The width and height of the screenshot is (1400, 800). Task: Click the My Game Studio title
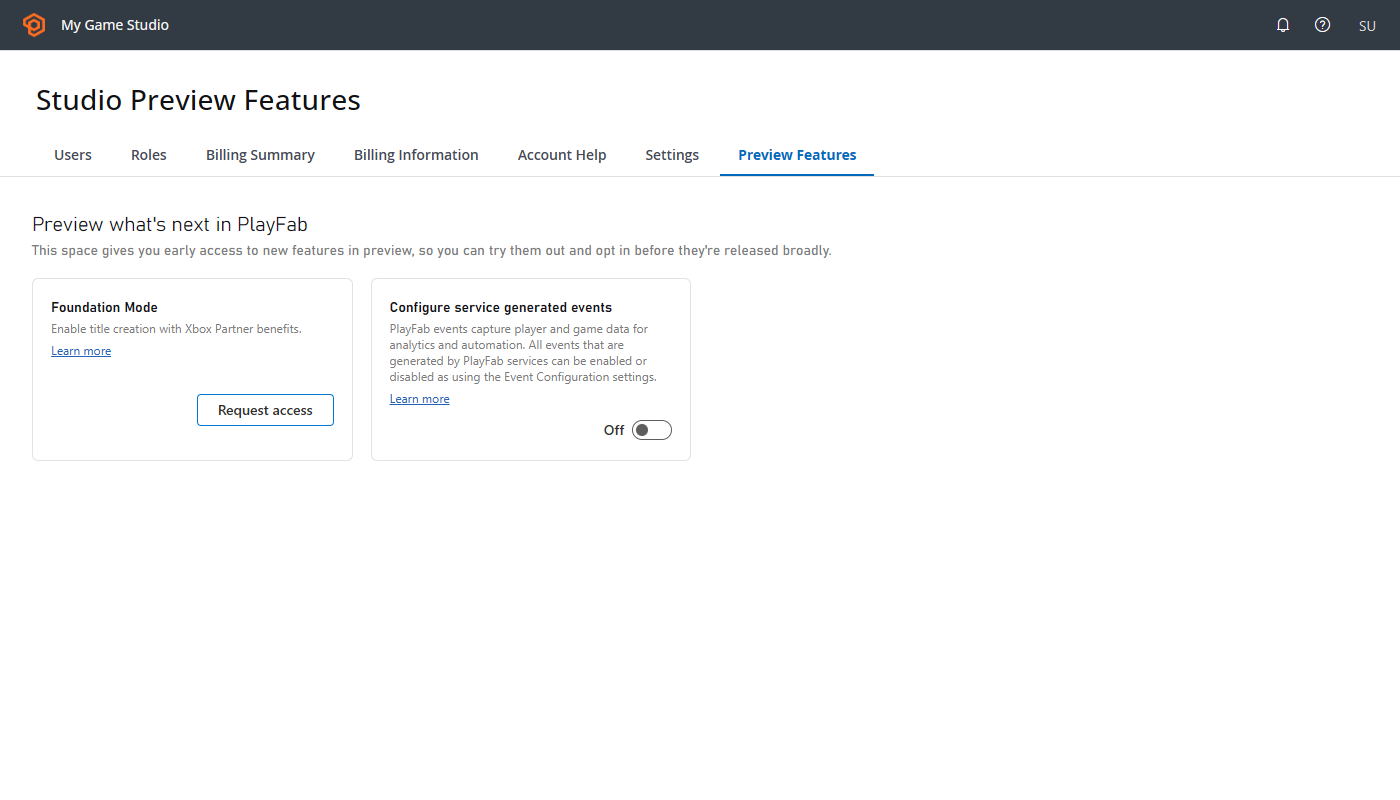tap(115, 25)
